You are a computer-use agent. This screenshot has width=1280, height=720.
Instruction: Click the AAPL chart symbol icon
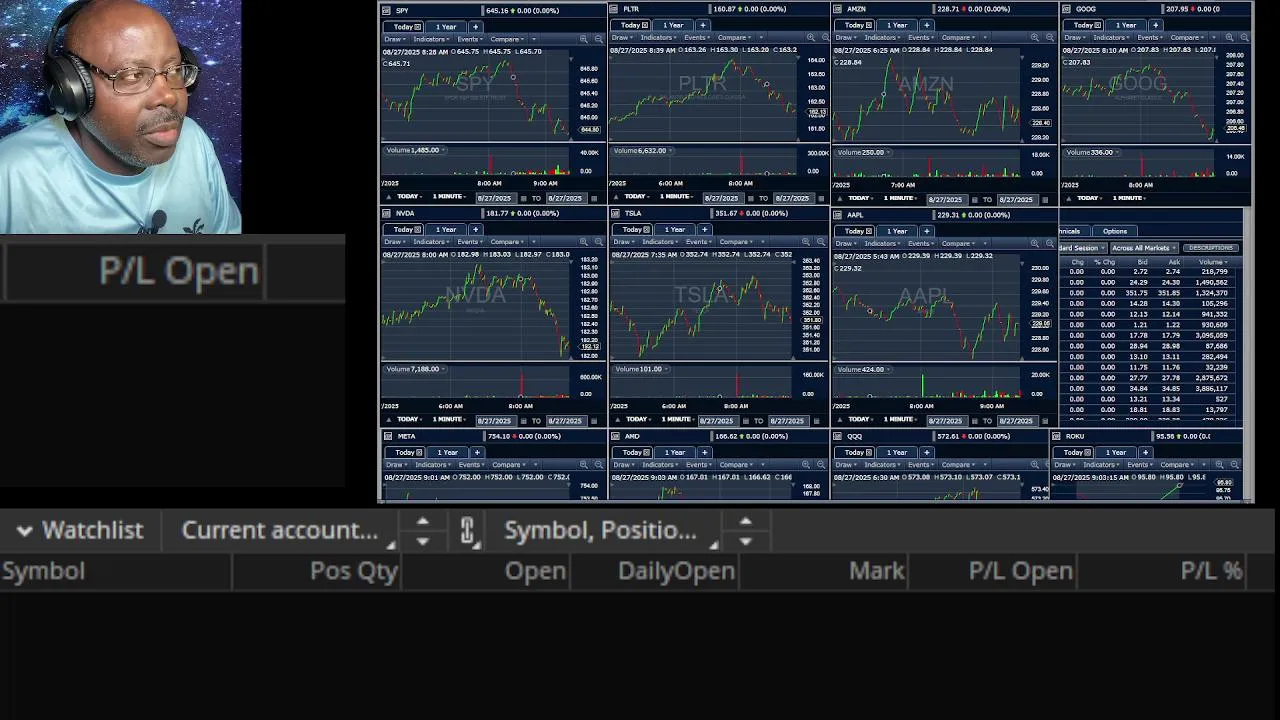point(837,215)
